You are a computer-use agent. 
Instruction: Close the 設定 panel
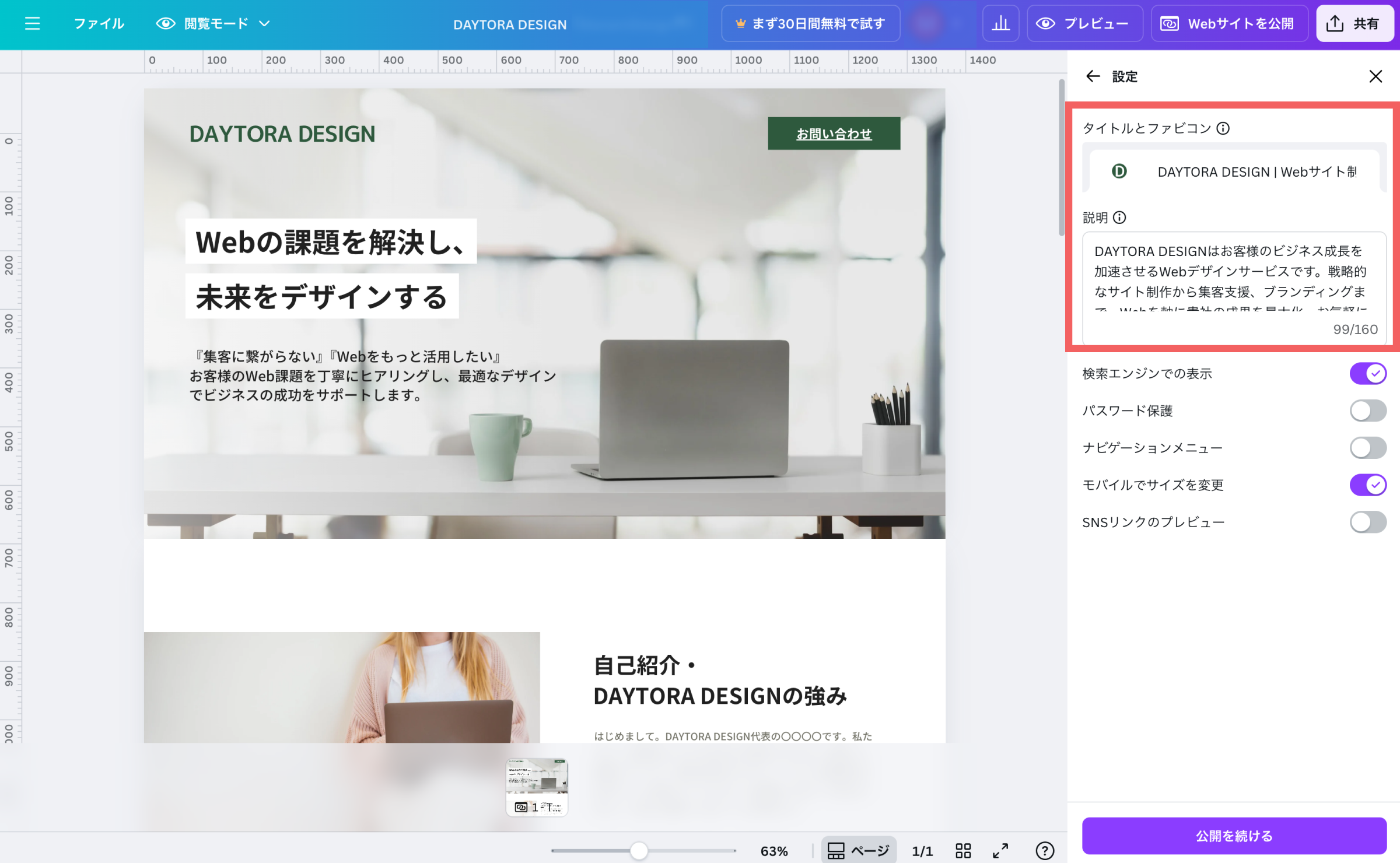click(x=1375, y=76)
